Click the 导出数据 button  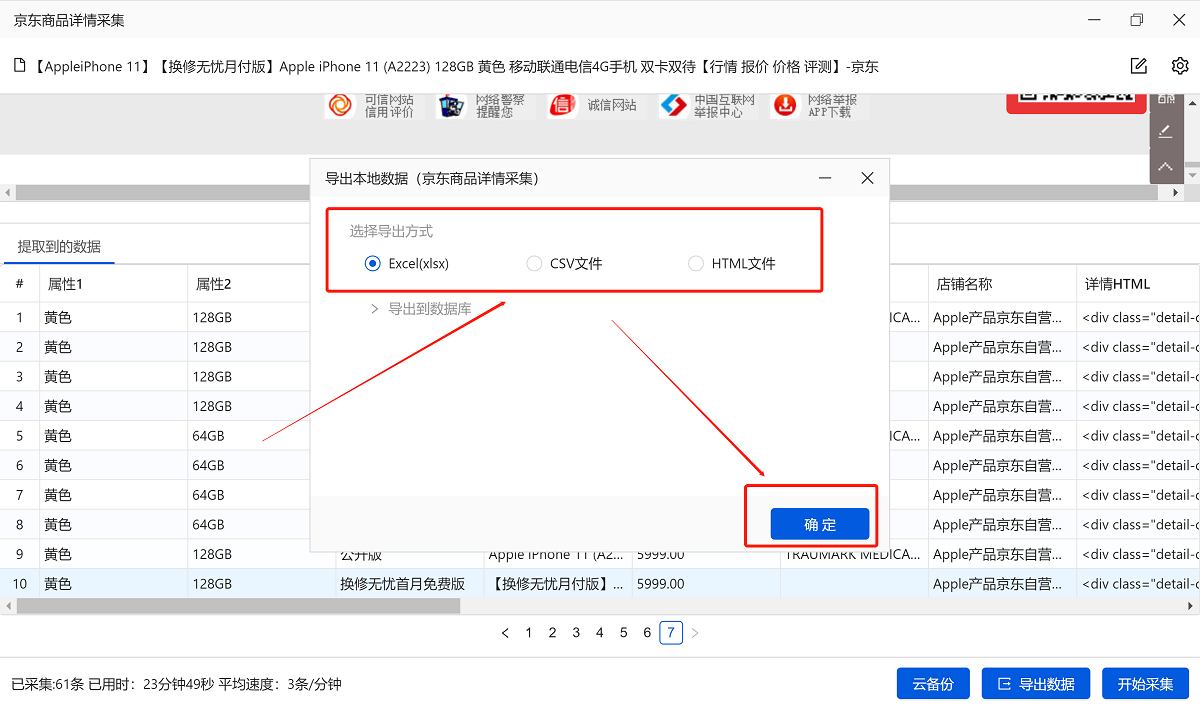coord(1037,684)
